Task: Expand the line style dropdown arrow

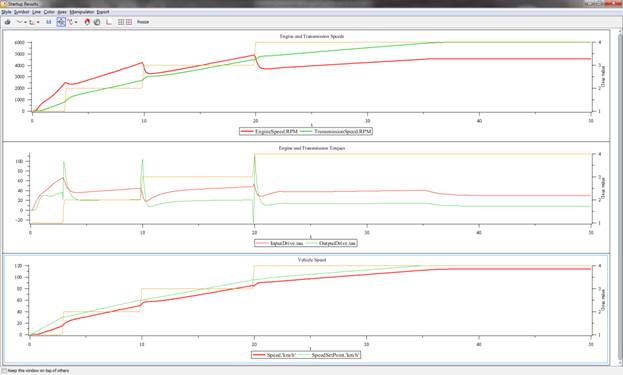Action: (25, 22)
